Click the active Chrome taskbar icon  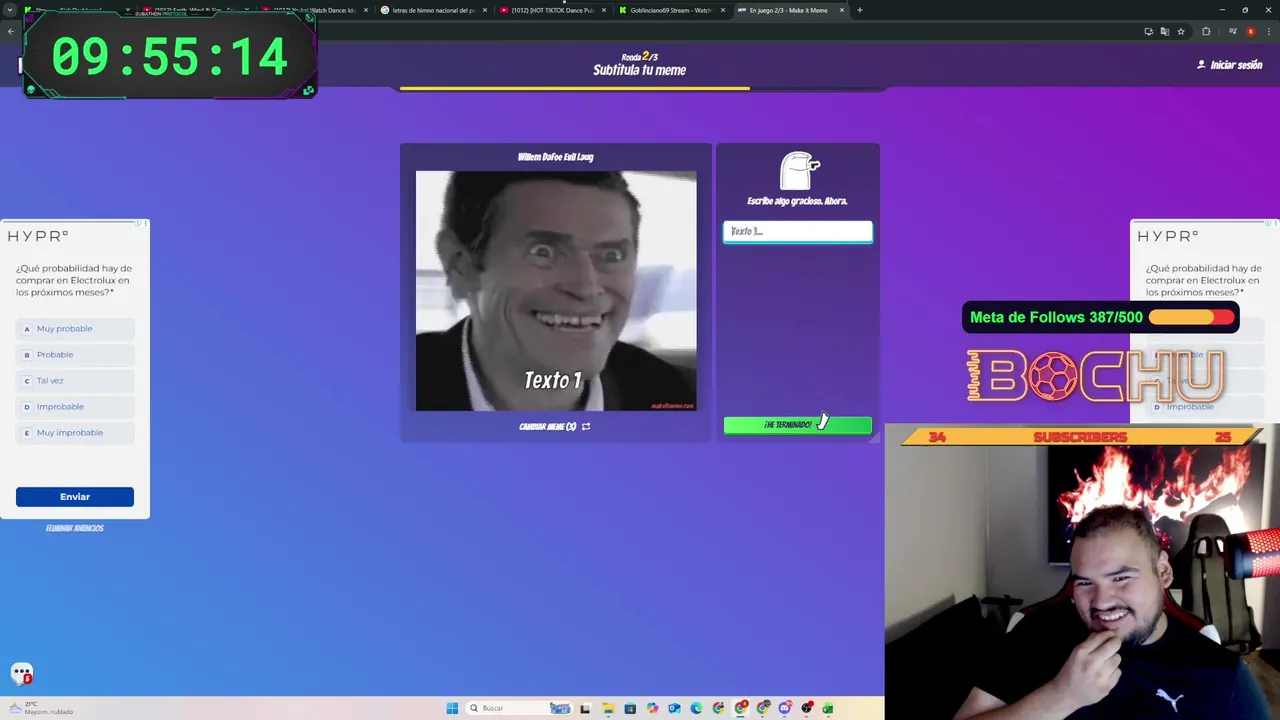point(741,708)
